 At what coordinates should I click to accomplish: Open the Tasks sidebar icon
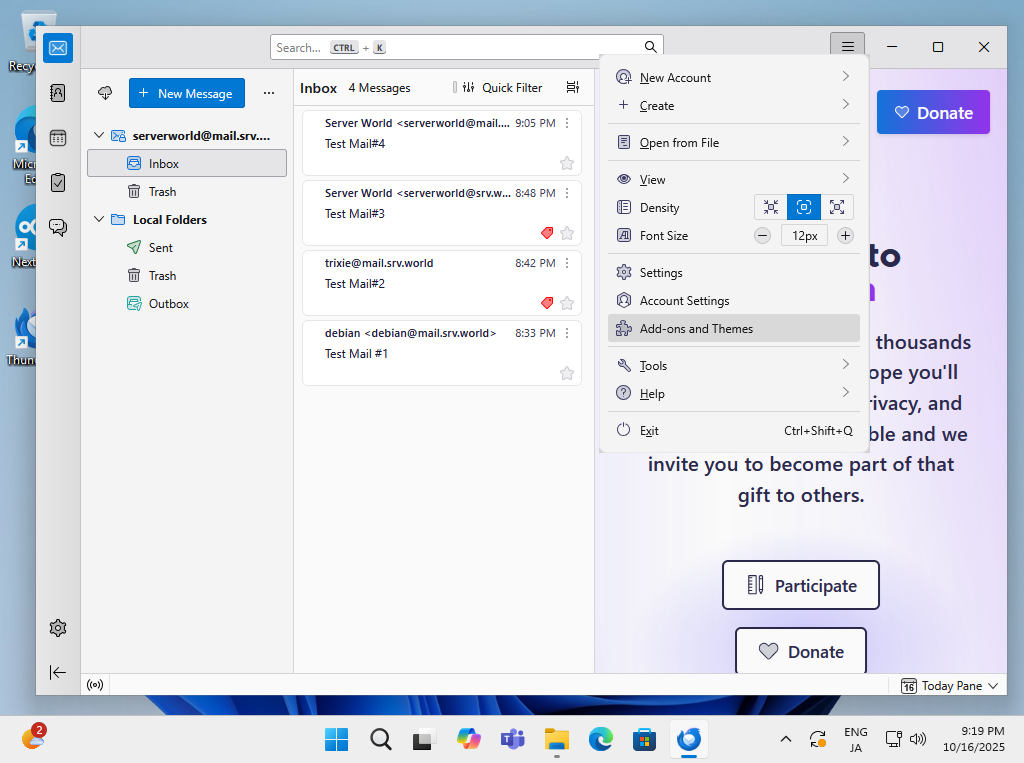[x=58, y=182]
